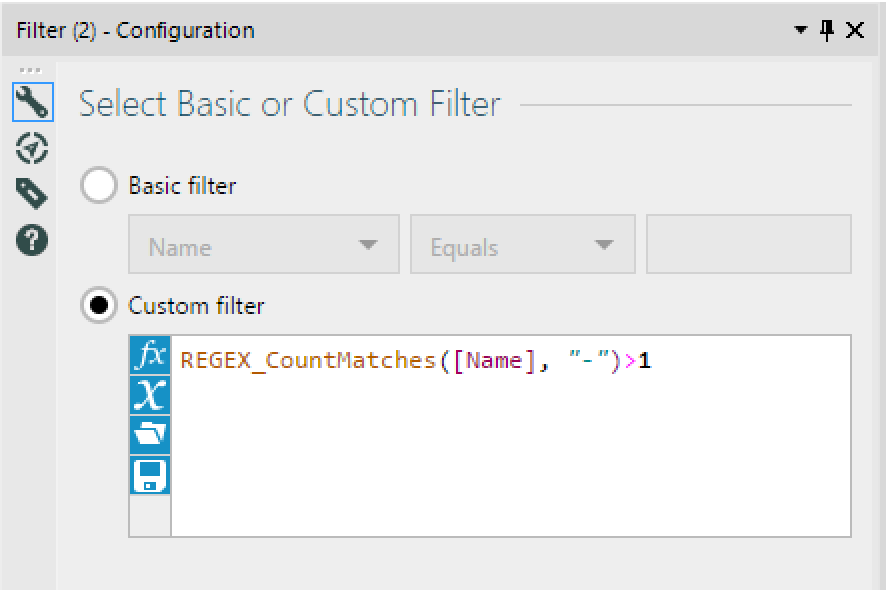Open the Configuration wrench tab
Screen dimensions: 886x590
click(33, 103)
